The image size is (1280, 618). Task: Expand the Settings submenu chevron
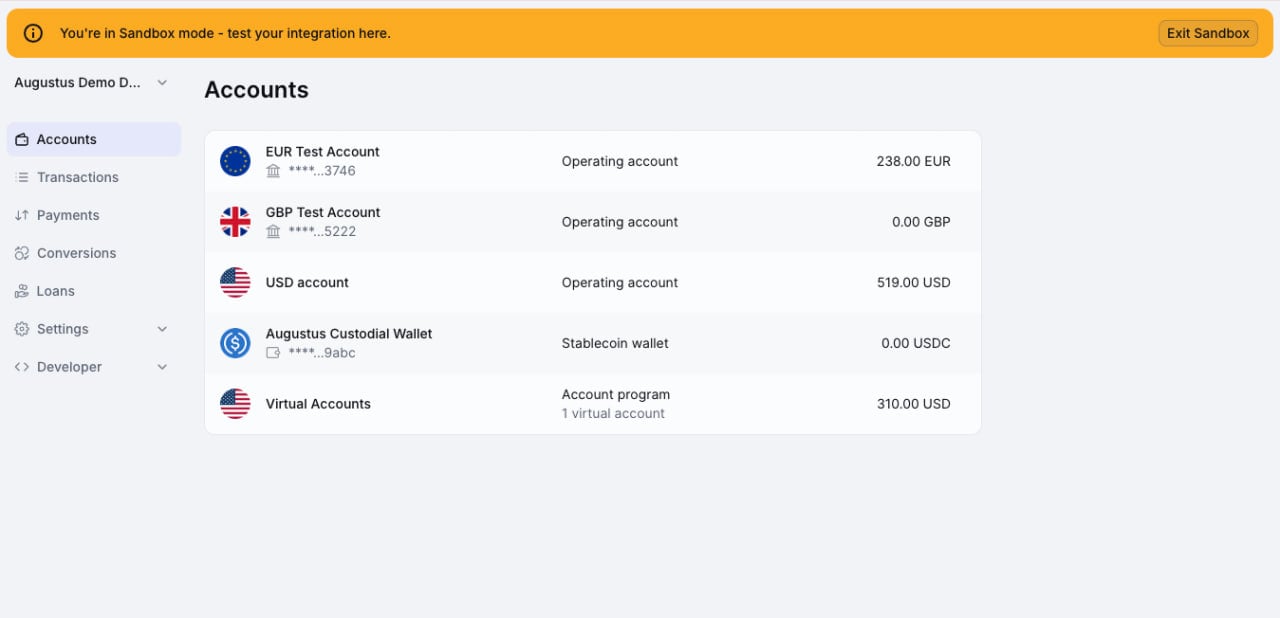point(162,329)
